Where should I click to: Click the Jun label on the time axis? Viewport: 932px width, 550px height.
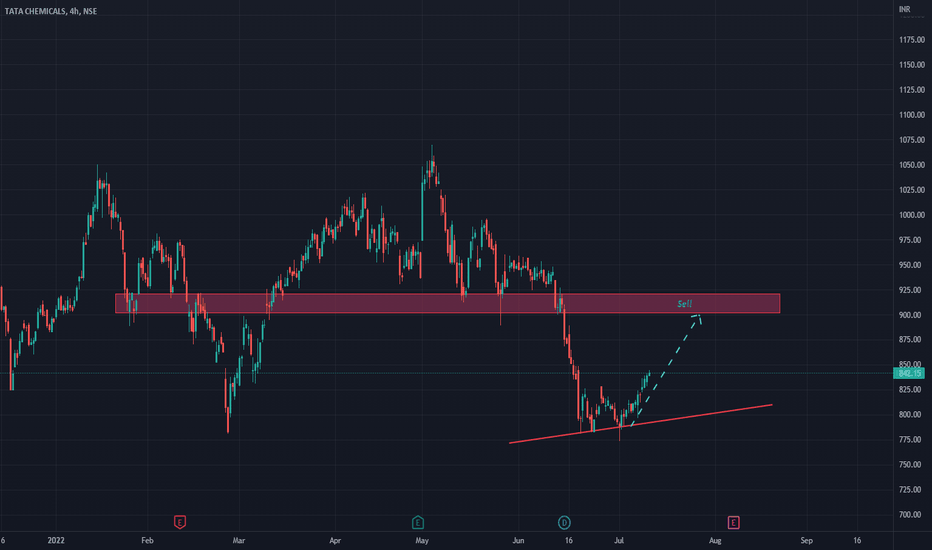(x=518, y=540)
